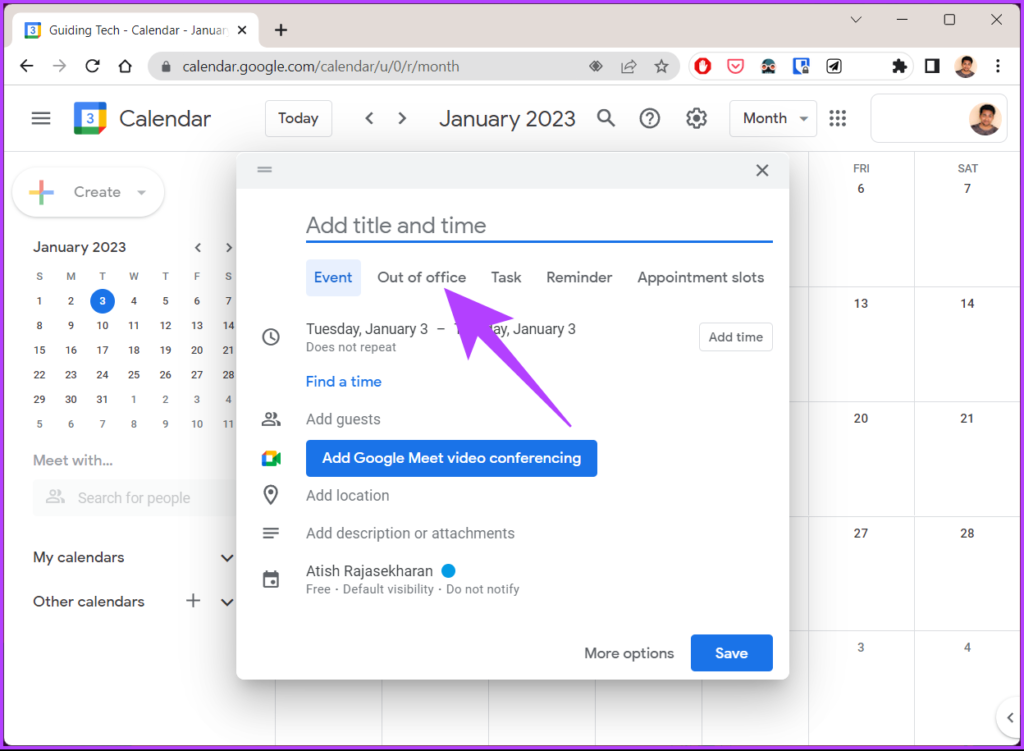Viewport: 1024px width, 751px height.
Task: Open the Google account avatar in Calendar
Action: coord(985,118)
